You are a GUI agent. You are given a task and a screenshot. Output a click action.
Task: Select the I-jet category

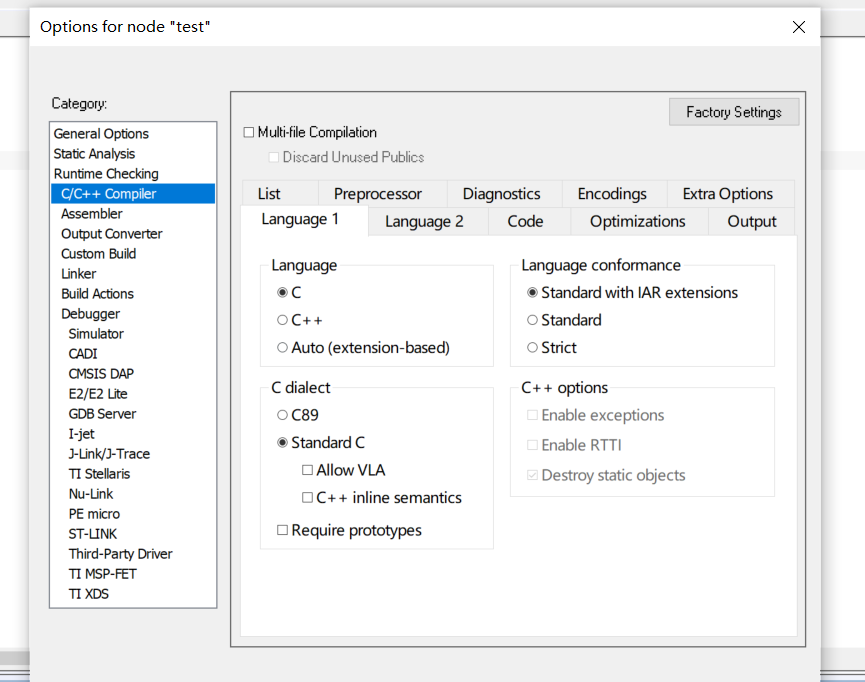pyautogui.click(x=133, y=434)
